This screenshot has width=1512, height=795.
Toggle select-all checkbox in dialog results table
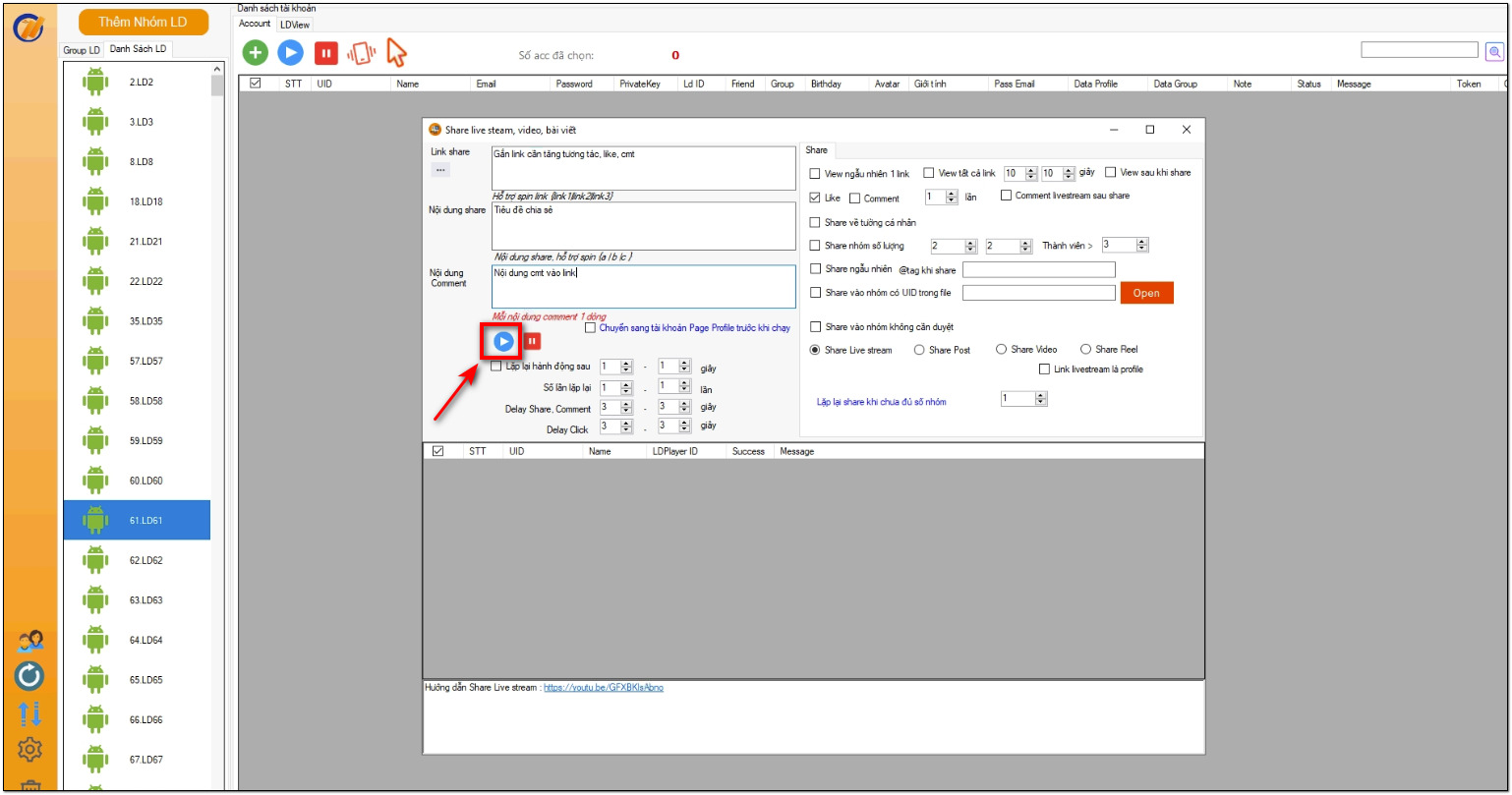pos(438,451)
